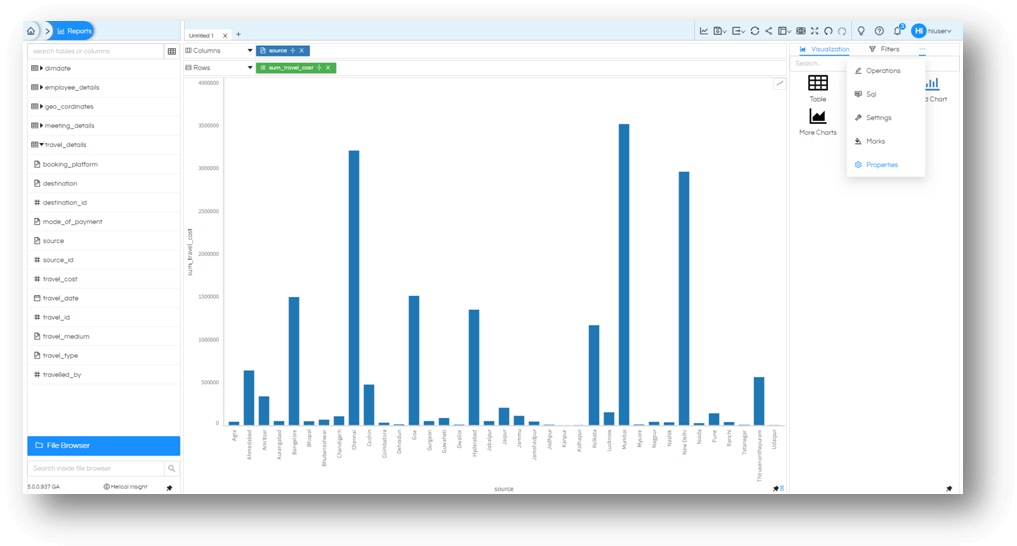Select the travel_cost column

pos(60,279)
